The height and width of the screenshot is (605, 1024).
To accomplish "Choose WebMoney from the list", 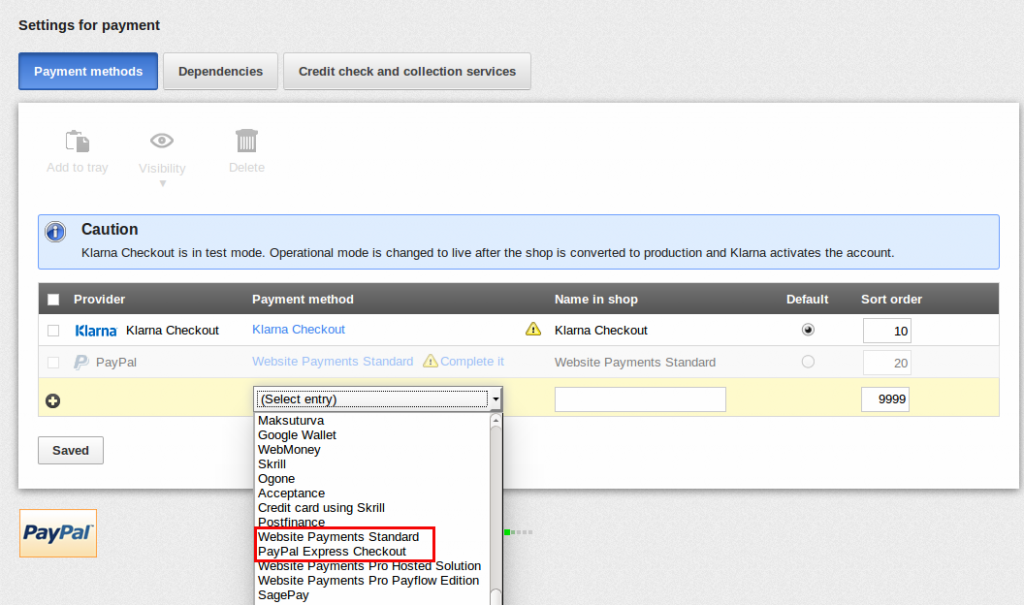I will [289, 450].
